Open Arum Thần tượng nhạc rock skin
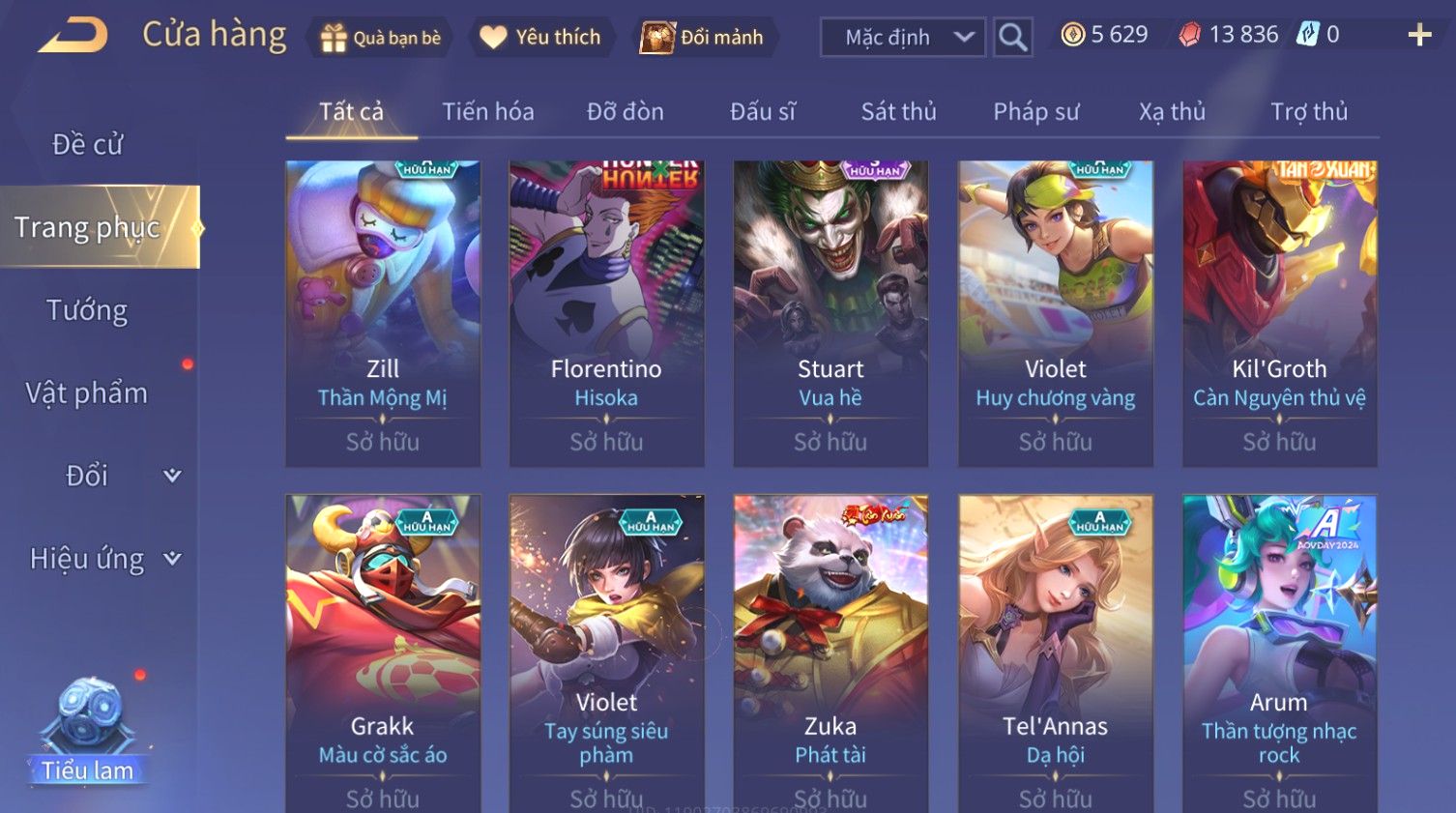Image resolution: width=1456 pixels, height=813 pixels. (x=1279, y=653)
